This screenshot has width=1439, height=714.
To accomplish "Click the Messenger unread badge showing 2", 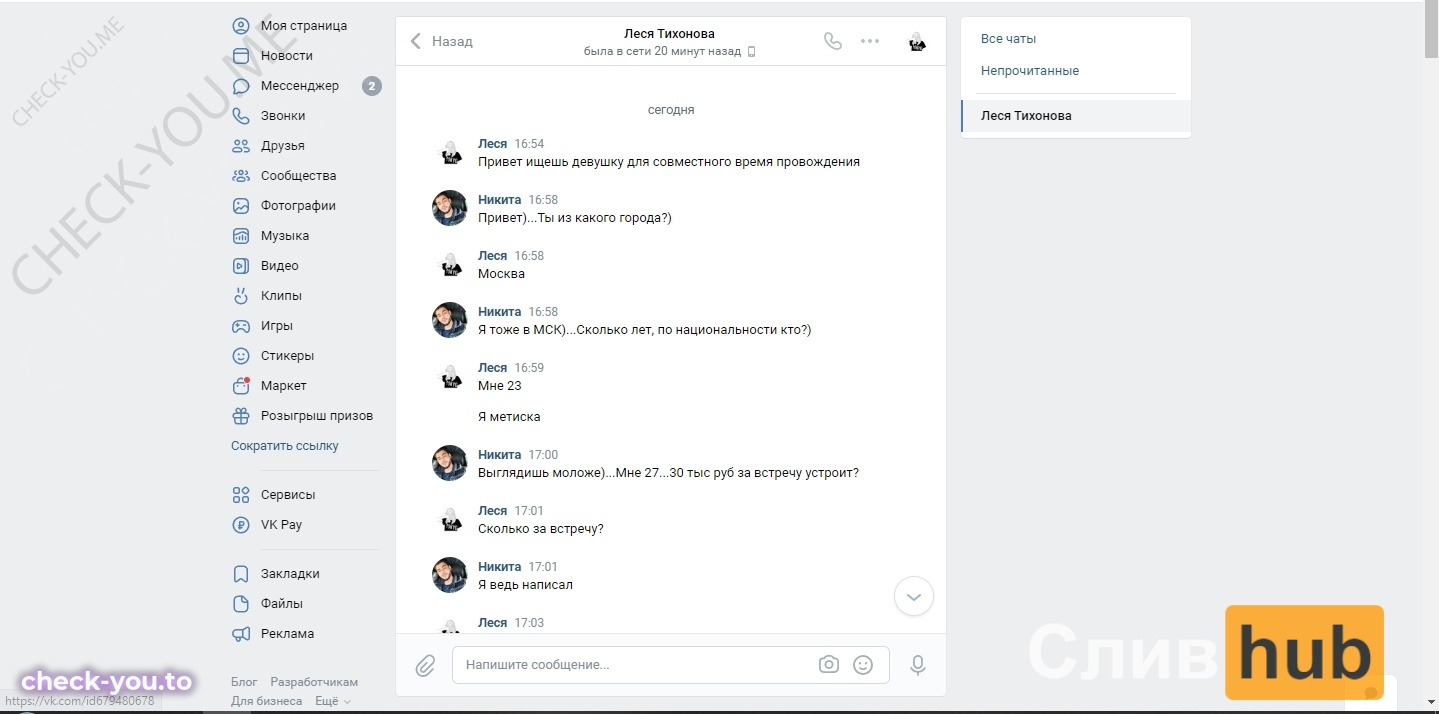I will pyautogui.click(x=371, y=86).
